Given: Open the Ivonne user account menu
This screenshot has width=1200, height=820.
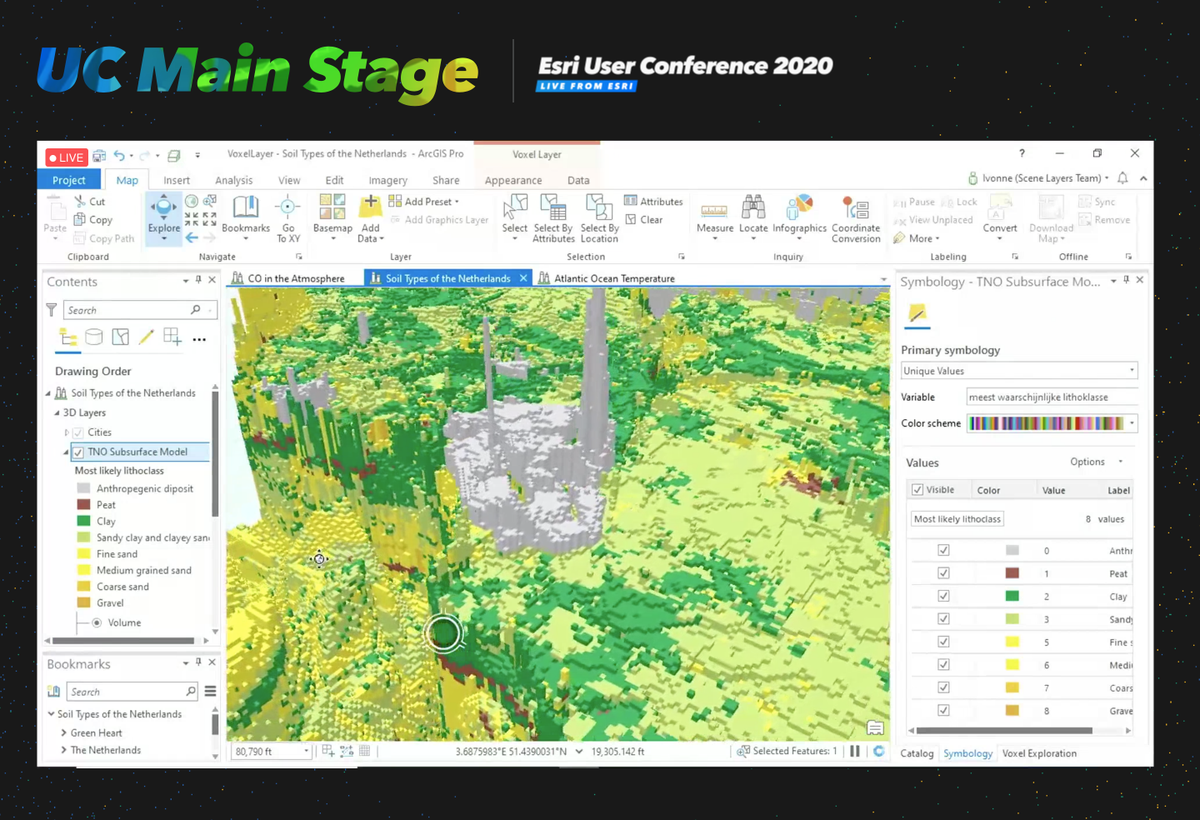Looking at the screenshot, I should click(x=1039, y=178).
